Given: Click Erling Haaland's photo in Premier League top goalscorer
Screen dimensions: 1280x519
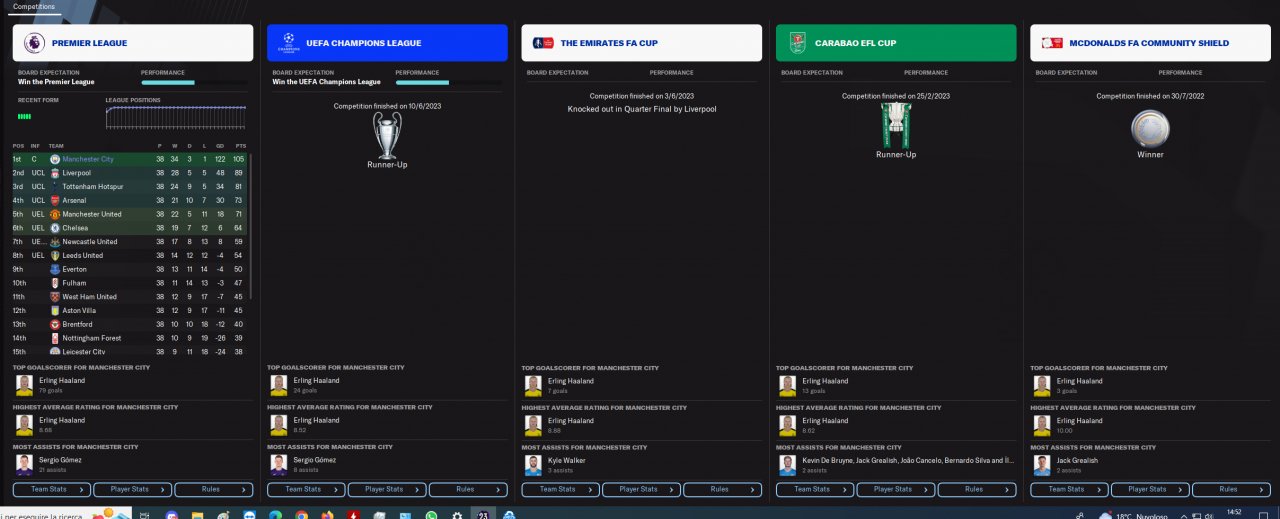Looking at the screenshot, I should click(24, 385).
